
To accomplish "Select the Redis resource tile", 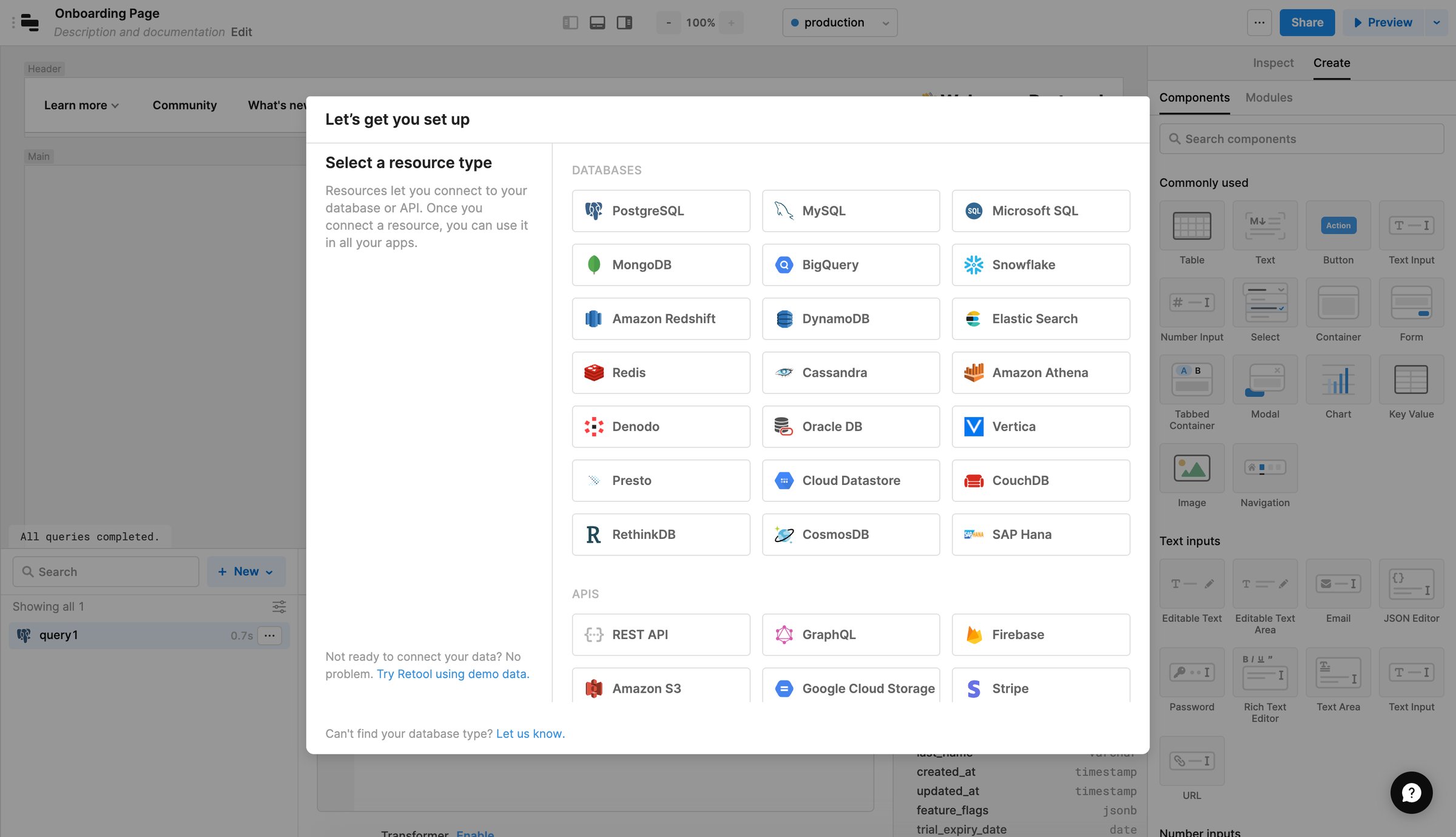I will click(661, 373).
